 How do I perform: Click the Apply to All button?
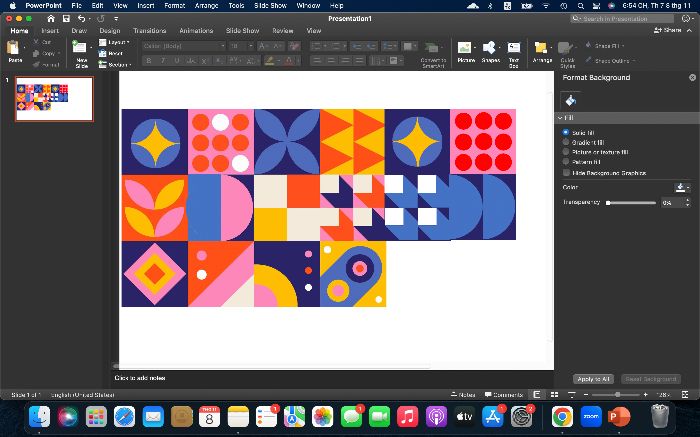point(593,379)
